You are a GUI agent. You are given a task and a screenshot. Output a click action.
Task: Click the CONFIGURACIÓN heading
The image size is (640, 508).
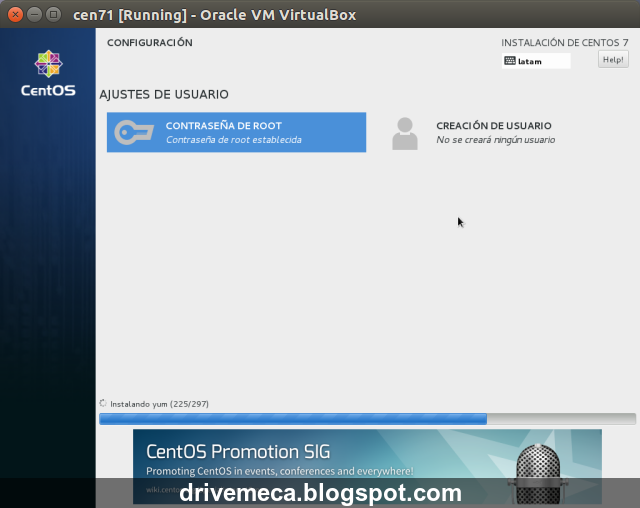pyautogui.click(x=150, y=43)
